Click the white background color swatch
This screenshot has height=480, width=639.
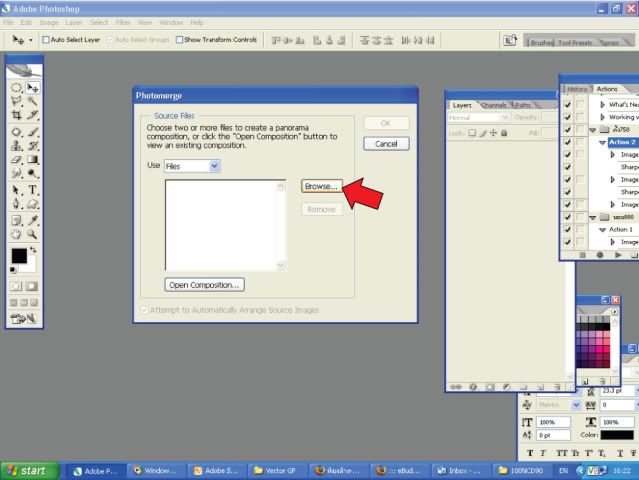click(x=30, y=266)
